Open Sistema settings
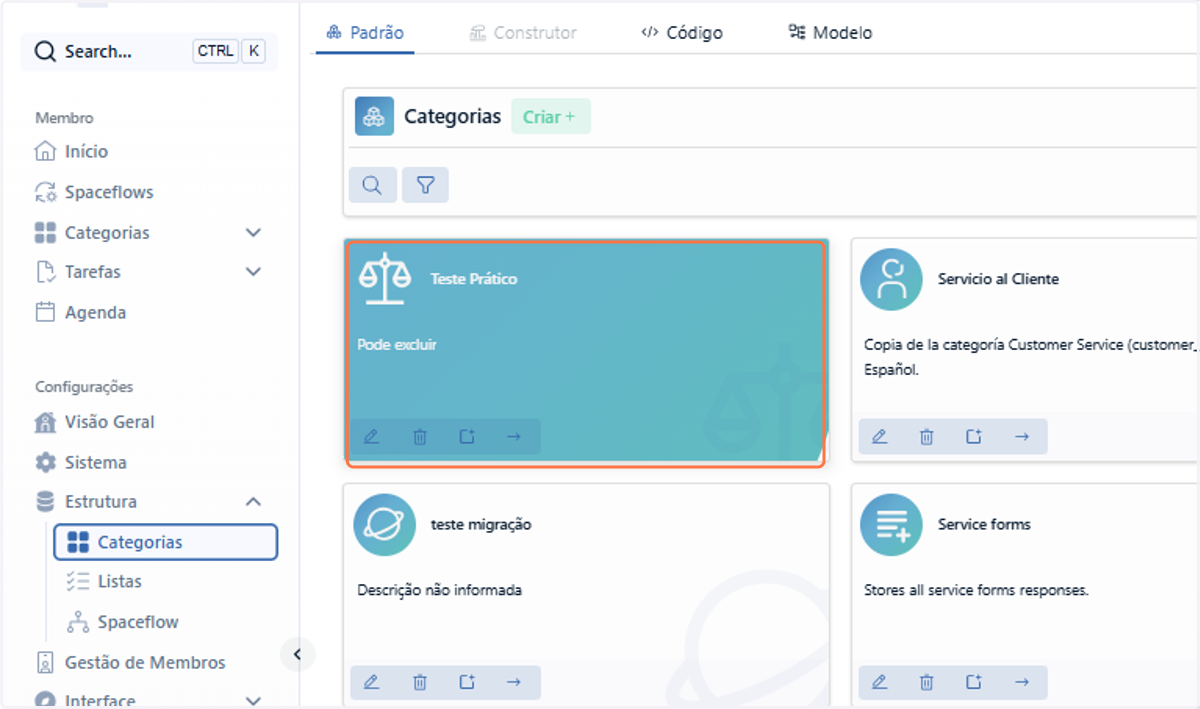The height and width of the screenshot is (709, 1200). (x=81, y=462)
